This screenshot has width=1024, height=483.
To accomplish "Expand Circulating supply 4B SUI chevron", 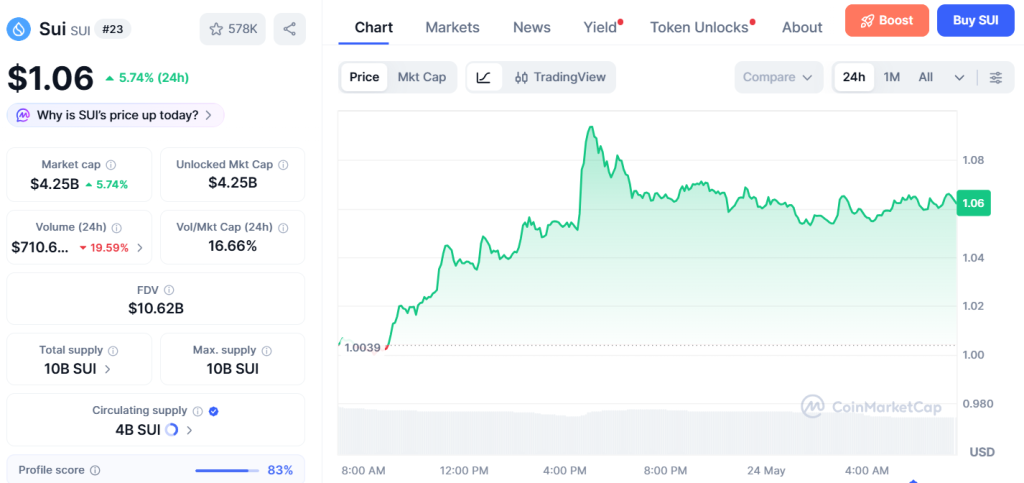I will (x=189, y=430).
